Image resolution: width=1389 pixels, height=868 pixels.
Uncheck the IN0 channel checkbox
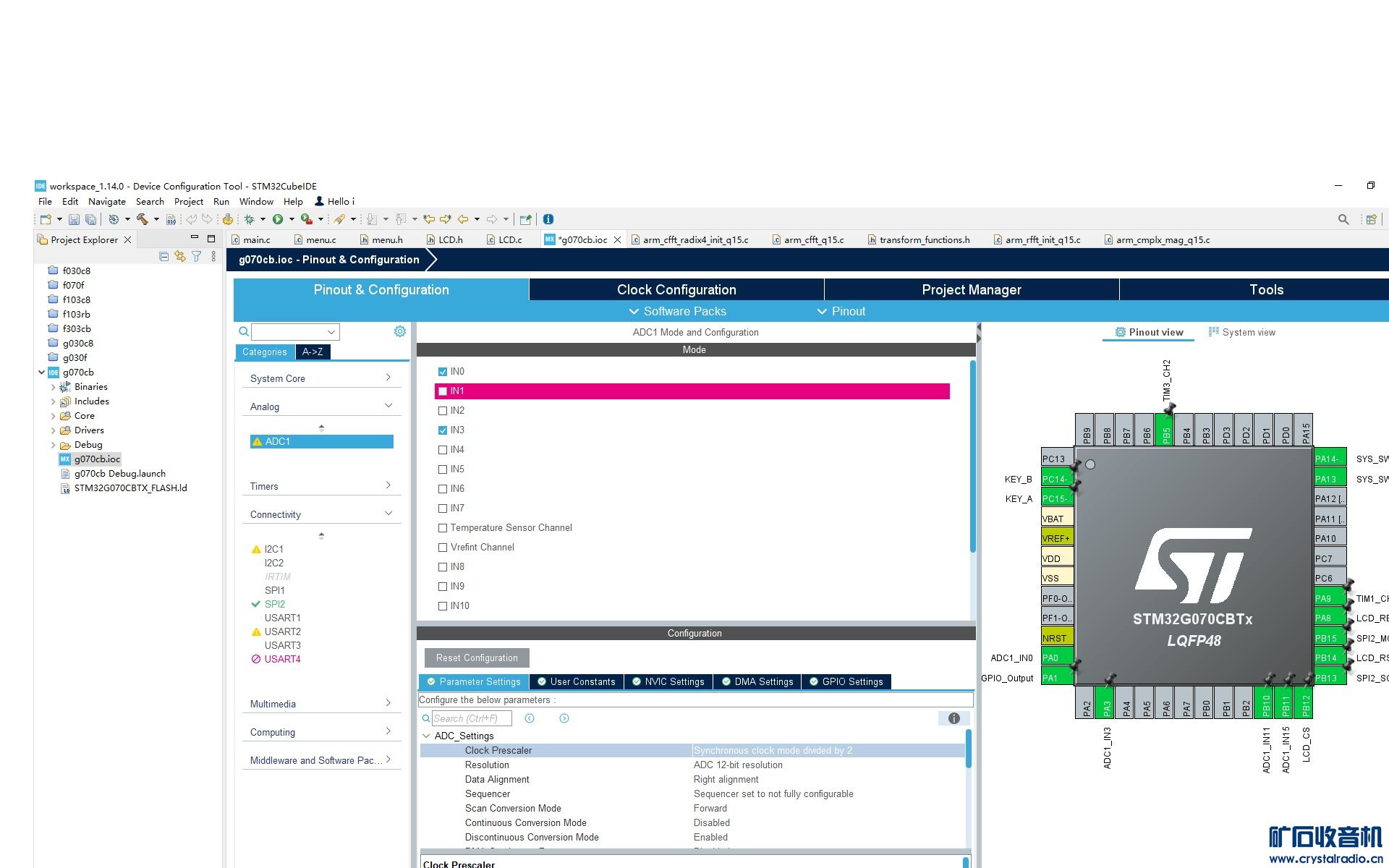click(x=443, y=372)
